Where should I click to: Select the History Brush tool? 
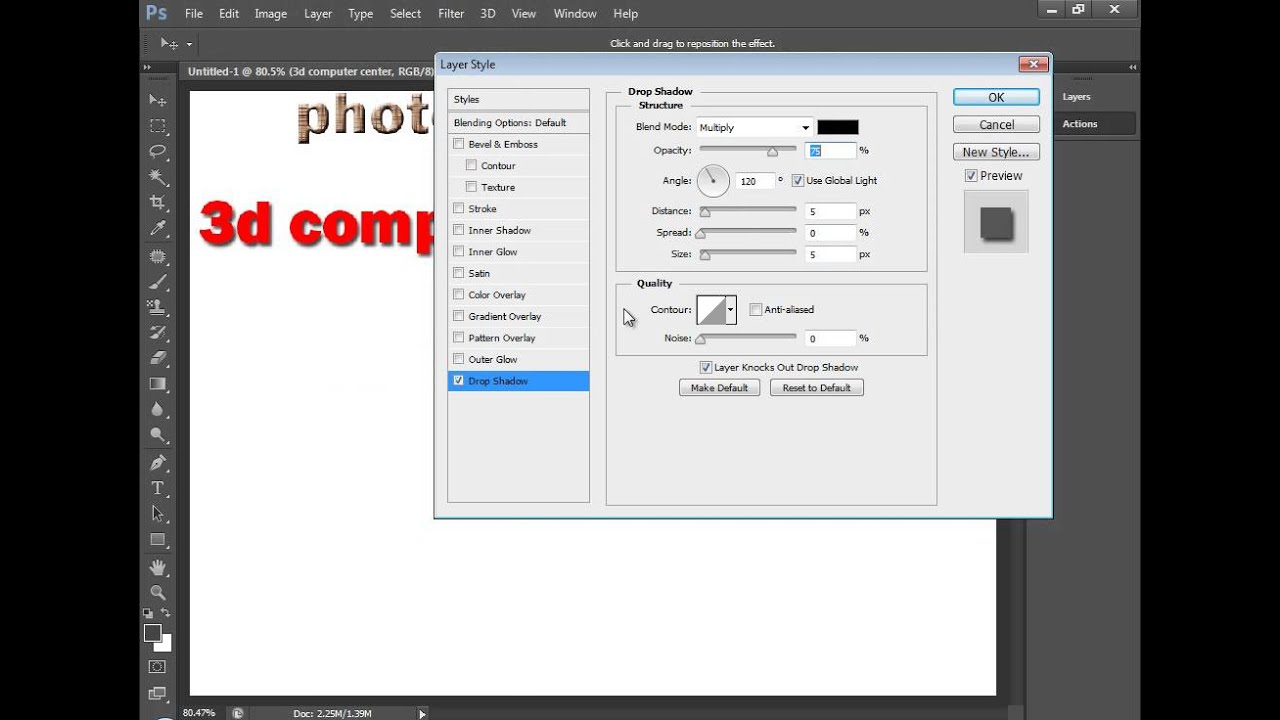158,332
